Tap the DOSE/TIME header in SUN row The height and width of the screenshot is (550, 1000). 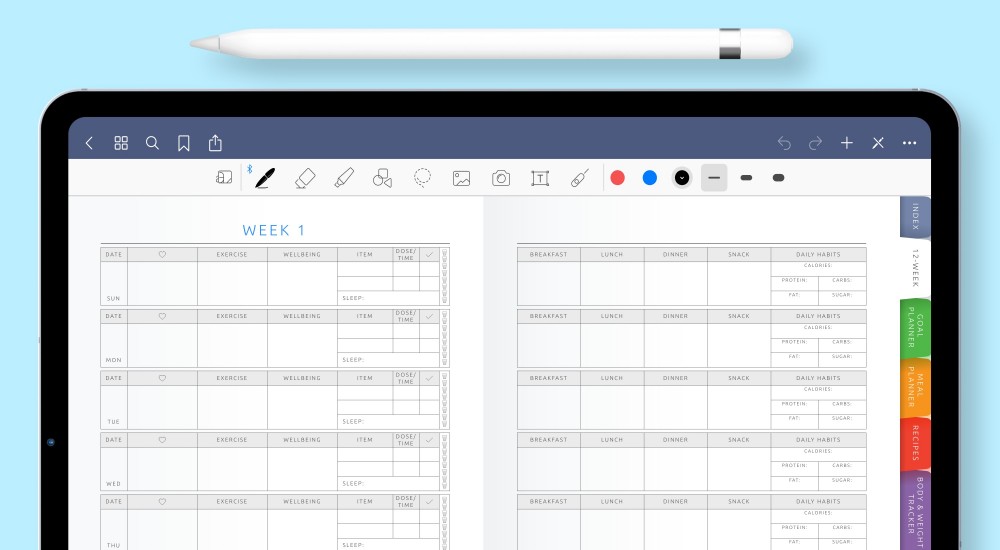point(406,254)
